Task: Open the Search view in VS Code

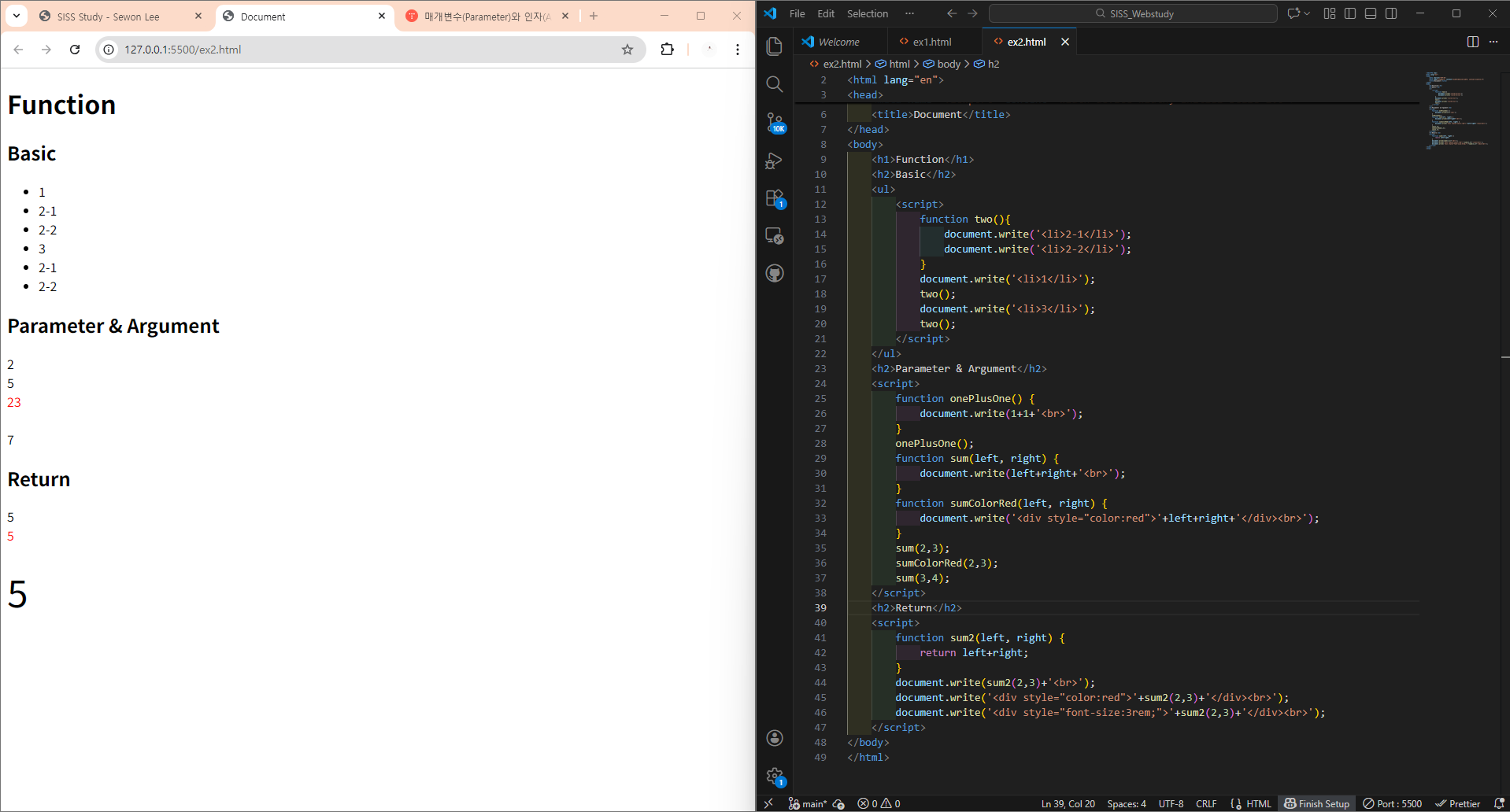Action: [x=775, y=84]
